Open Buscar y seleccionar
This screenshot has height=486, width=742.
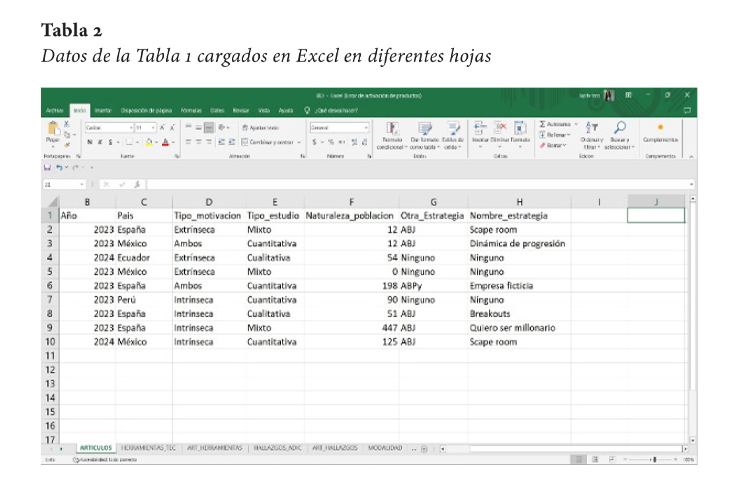[x=619, y=136]
